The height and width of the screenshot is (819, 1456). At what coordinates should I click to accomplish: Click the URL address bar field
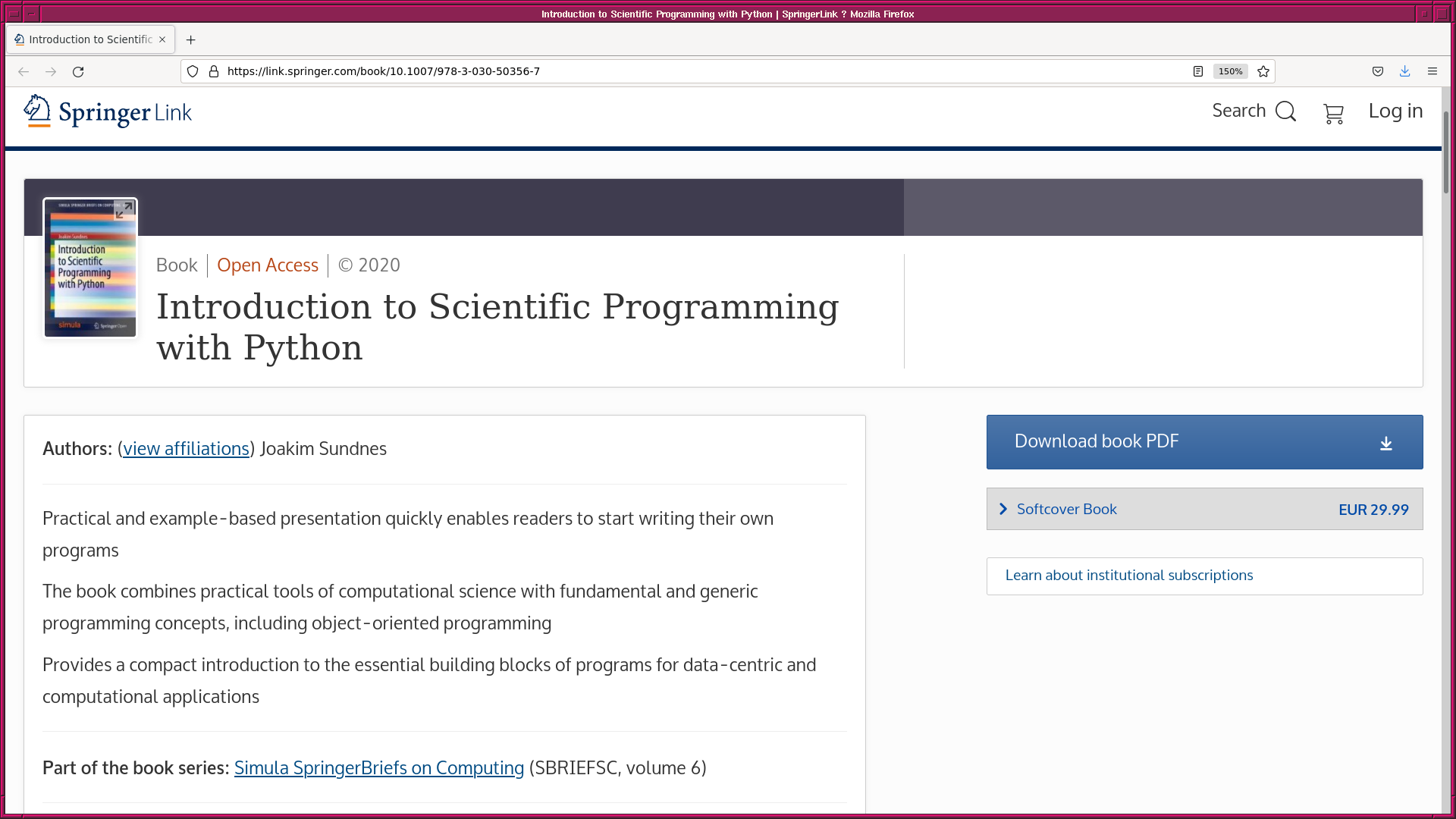click(x=682, y=71)
